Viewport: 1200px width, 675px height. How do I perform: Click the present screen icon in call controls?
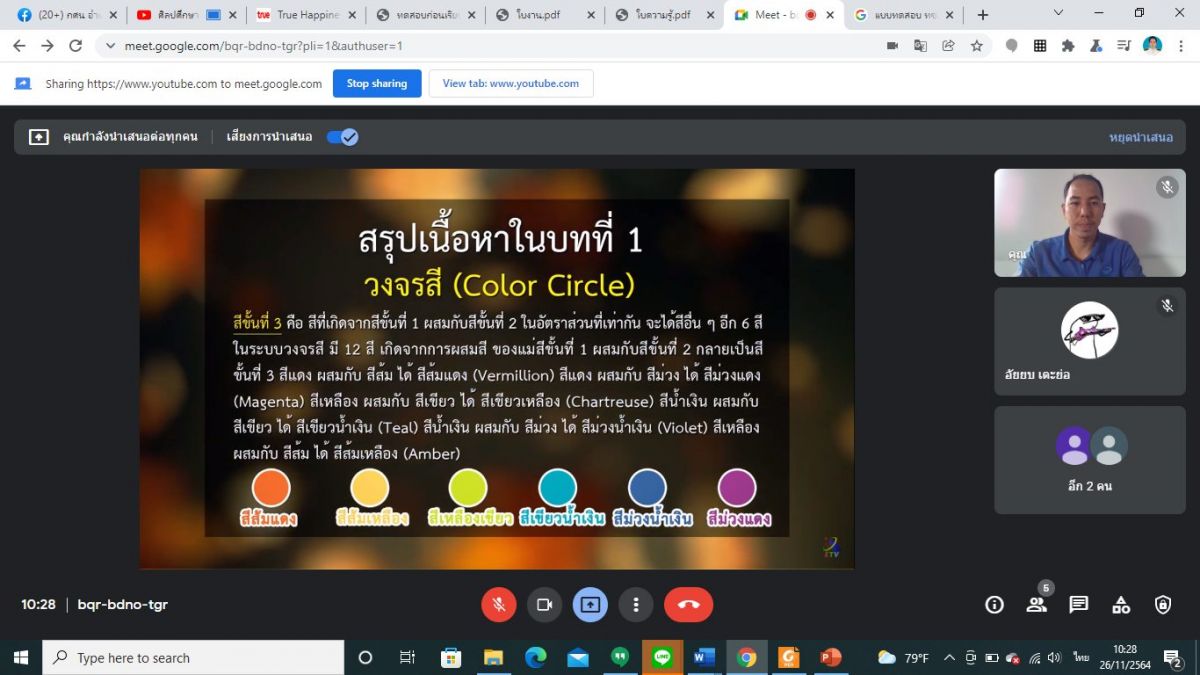[x=590, y=604]
